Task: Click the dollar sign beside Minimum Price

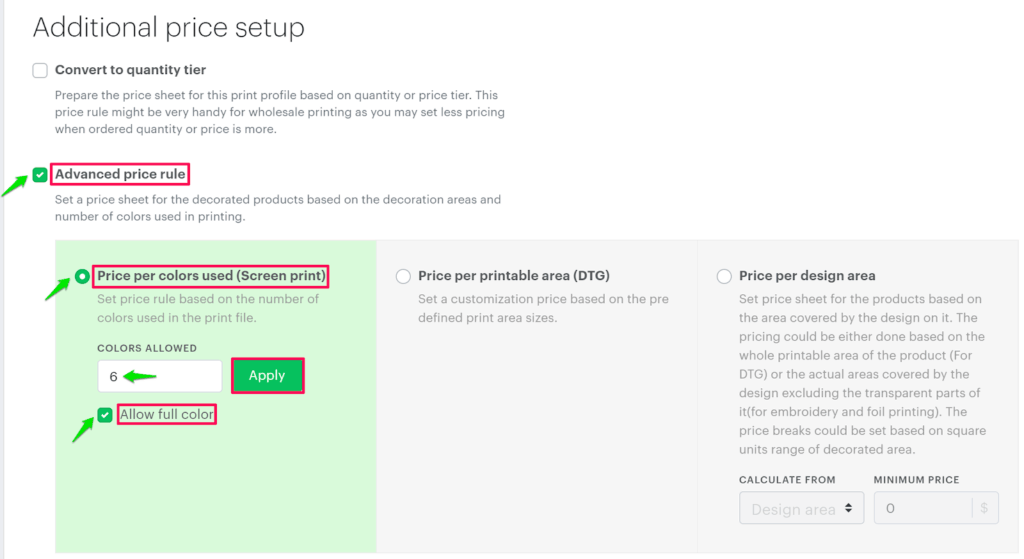Action: pos(985,509)
